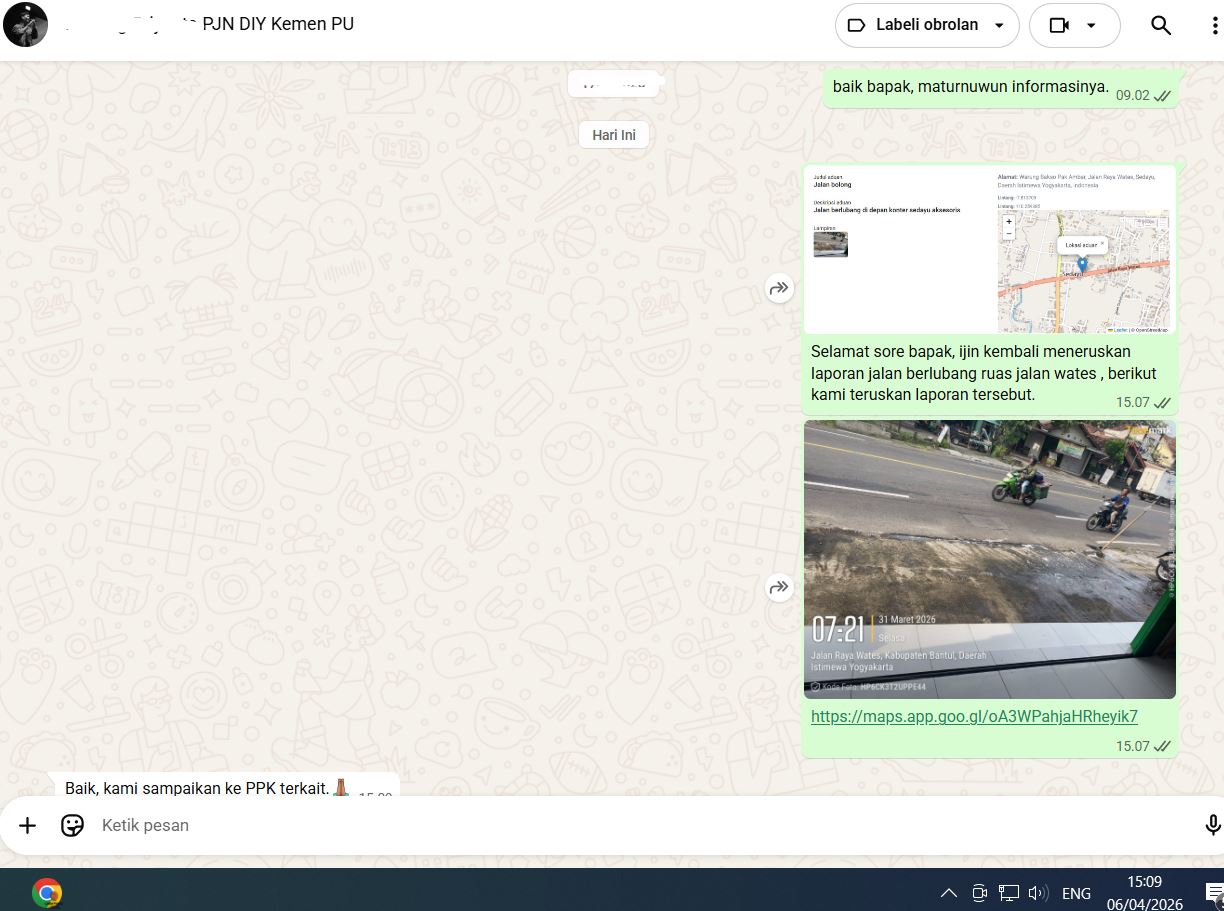This screenshot has height=911, width=1224.
Task: Open the complaint report screenshot image
Action: click(x=990, y=249)
